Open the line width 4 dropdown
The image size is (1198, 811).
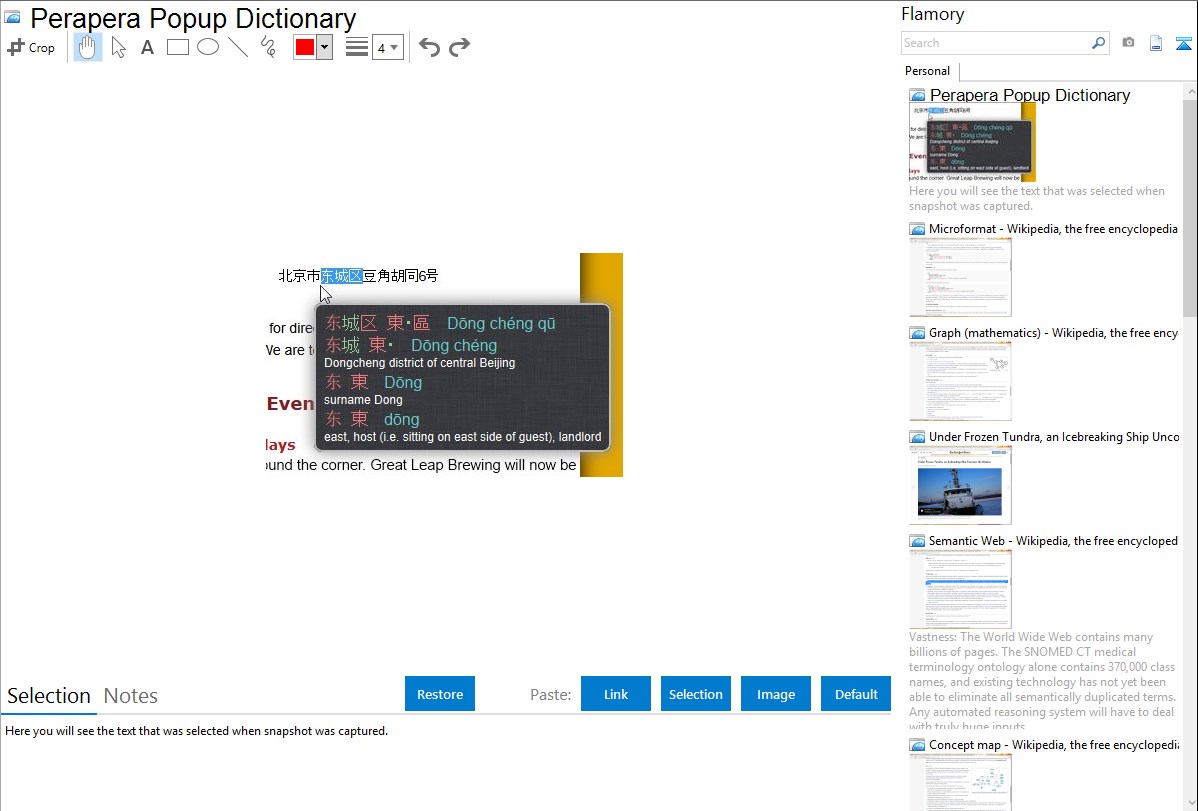click(388, 47)
